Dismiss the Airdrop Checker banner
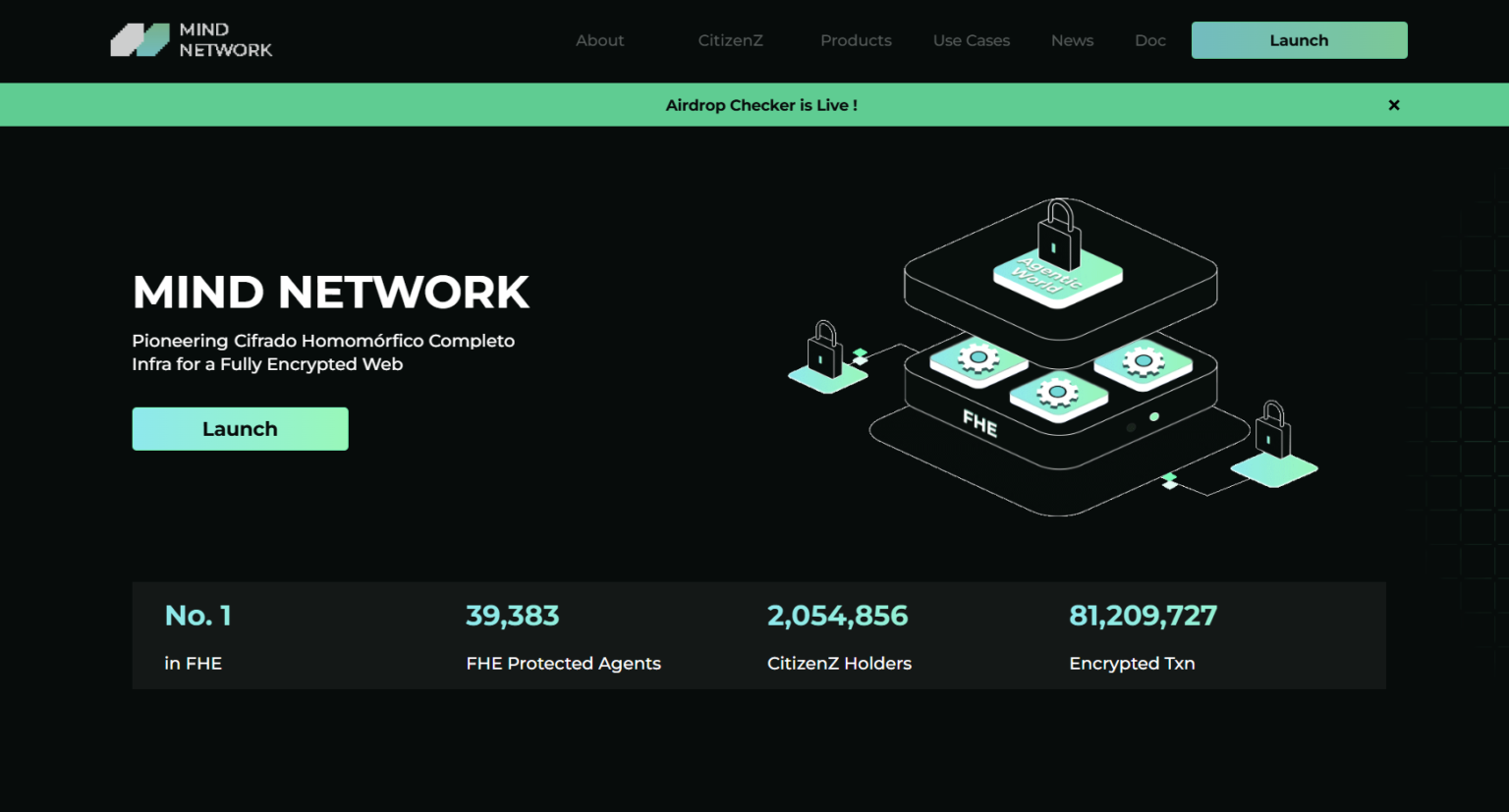Screen dimensions: 1509x812 (1393, 104)
